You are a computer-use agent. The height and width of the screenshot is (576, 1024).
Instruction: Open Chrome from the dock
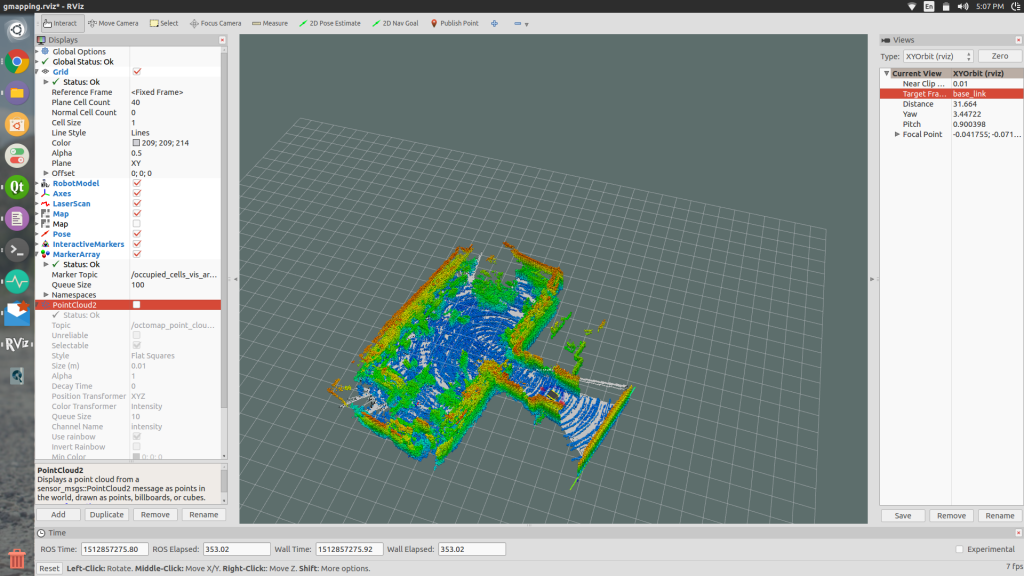coord(17,62)
